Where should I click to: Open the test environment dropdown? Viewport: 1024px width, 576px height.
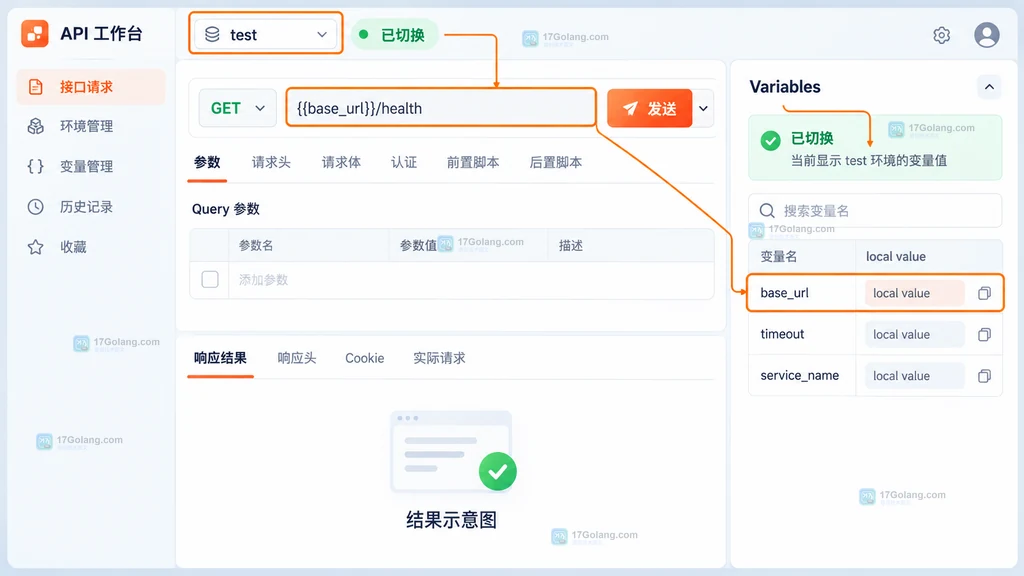click(266, 35)
